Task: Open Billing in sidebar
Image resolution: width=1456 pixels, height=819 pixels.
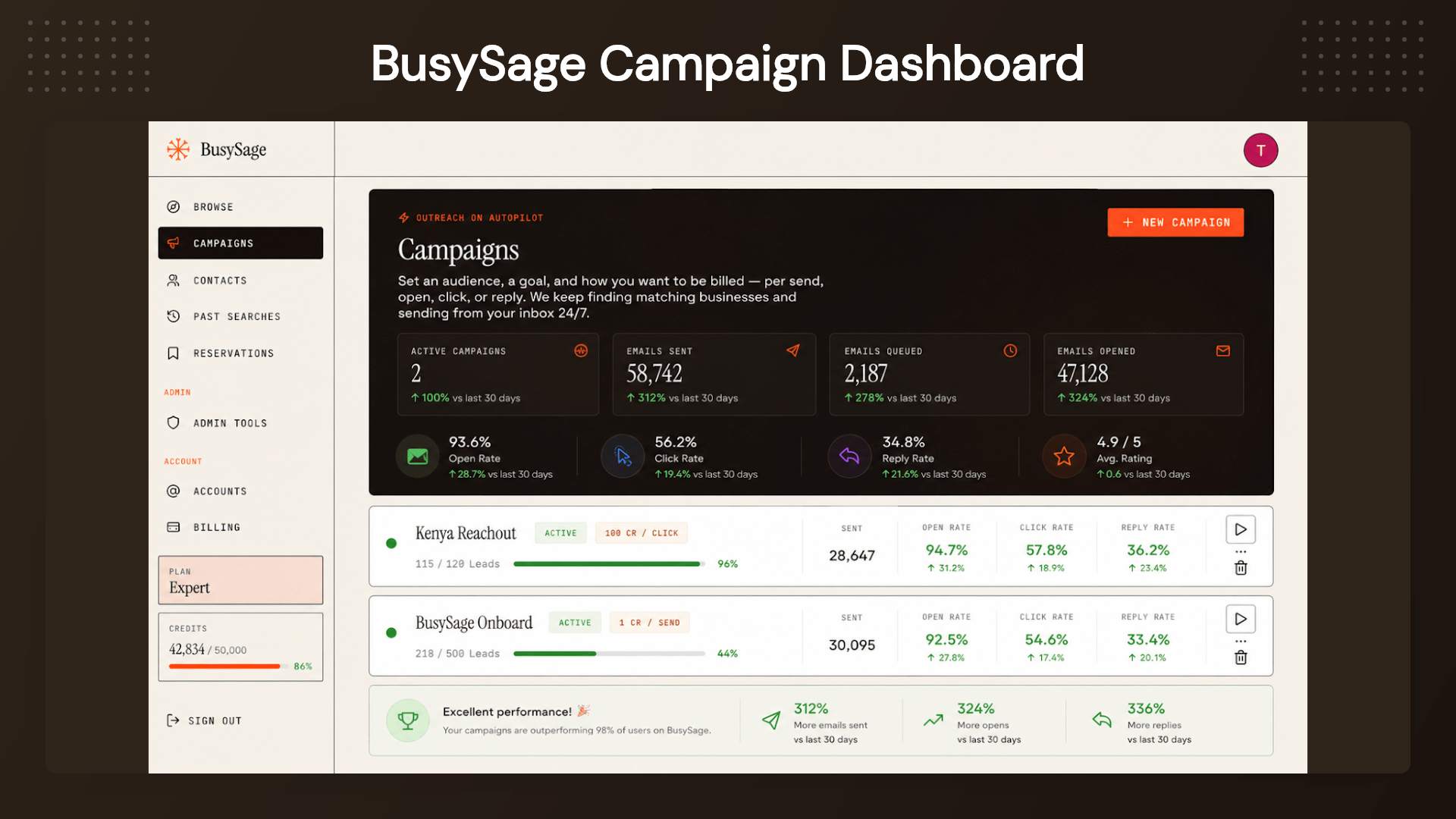Action: [x=240, y=527]
